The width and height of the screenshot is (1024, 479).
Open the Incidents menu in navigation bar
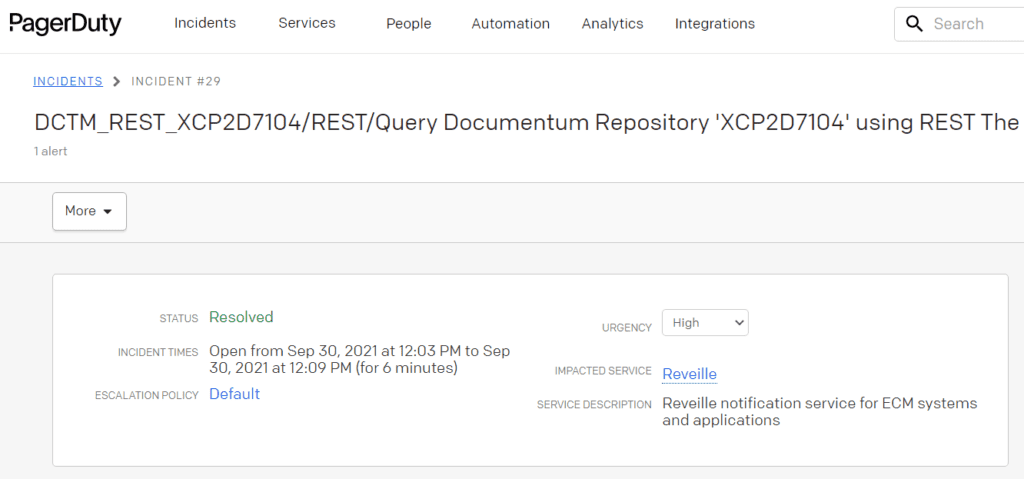tap(205, 23)
